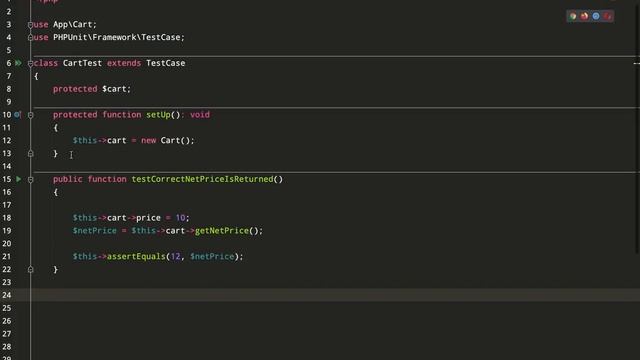Toggle fold marker on PHPUnit TestCase import line
The height and width of the screenshot is (360, 640).
point(30,38)
